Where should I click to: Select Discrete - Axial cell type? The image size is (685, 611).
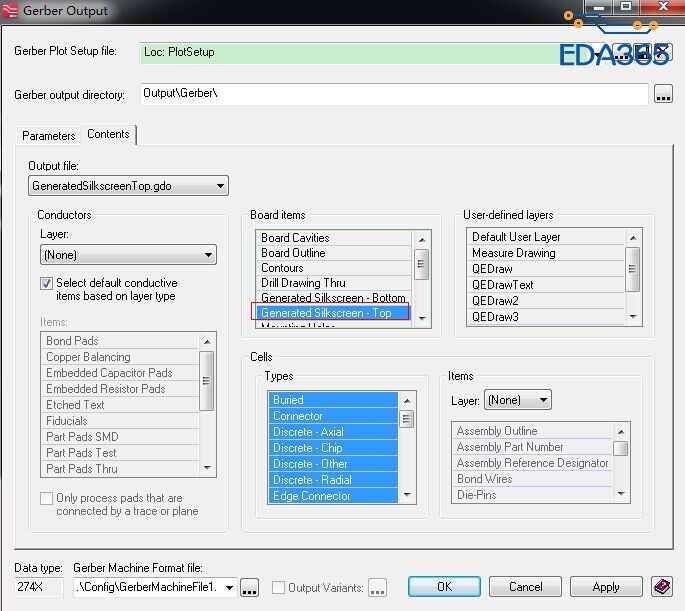tap(333, 432)
